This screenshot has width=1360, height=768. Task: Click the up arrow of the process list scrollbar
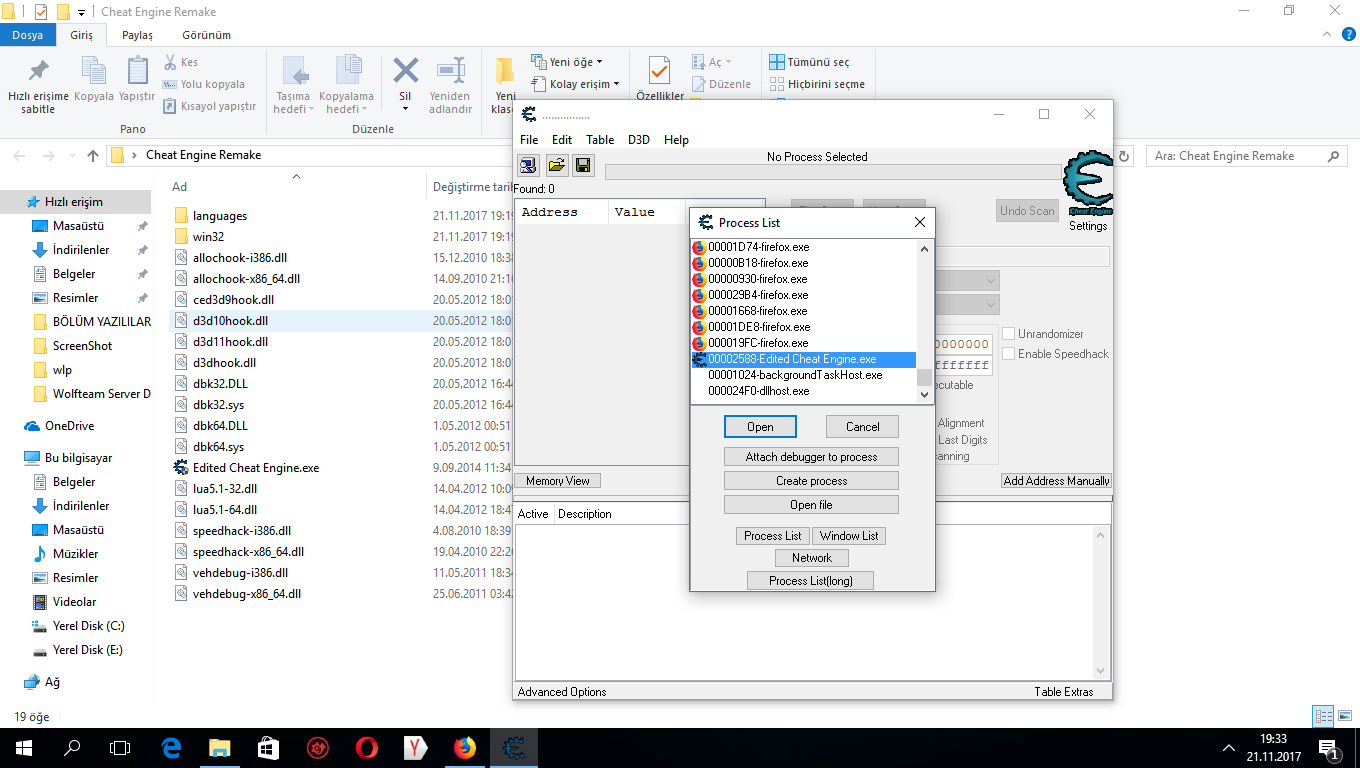tap(924, 249)
